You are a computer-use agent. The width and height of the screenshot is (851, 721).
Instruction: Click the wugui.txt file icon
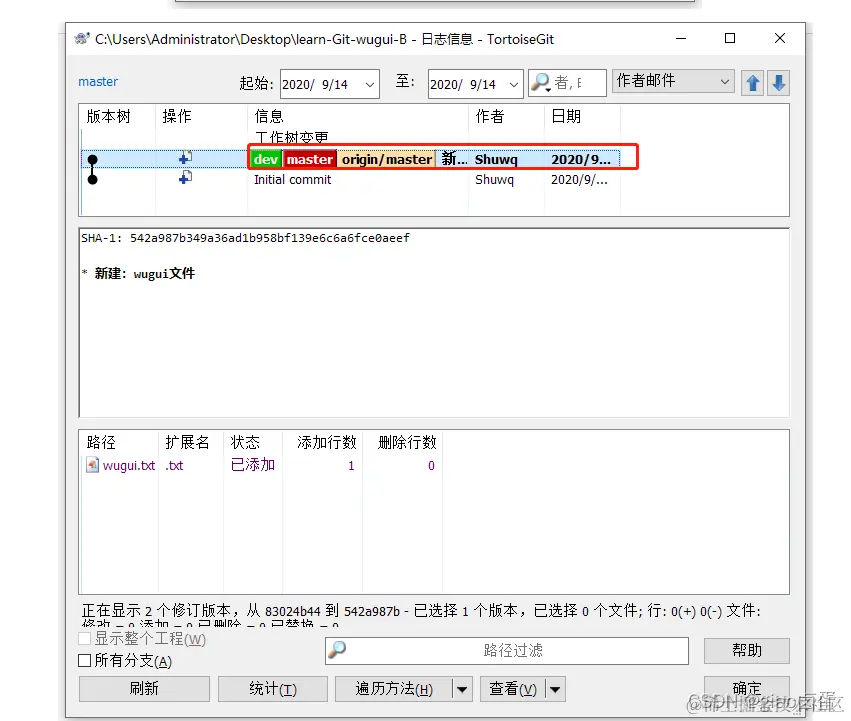92,465
